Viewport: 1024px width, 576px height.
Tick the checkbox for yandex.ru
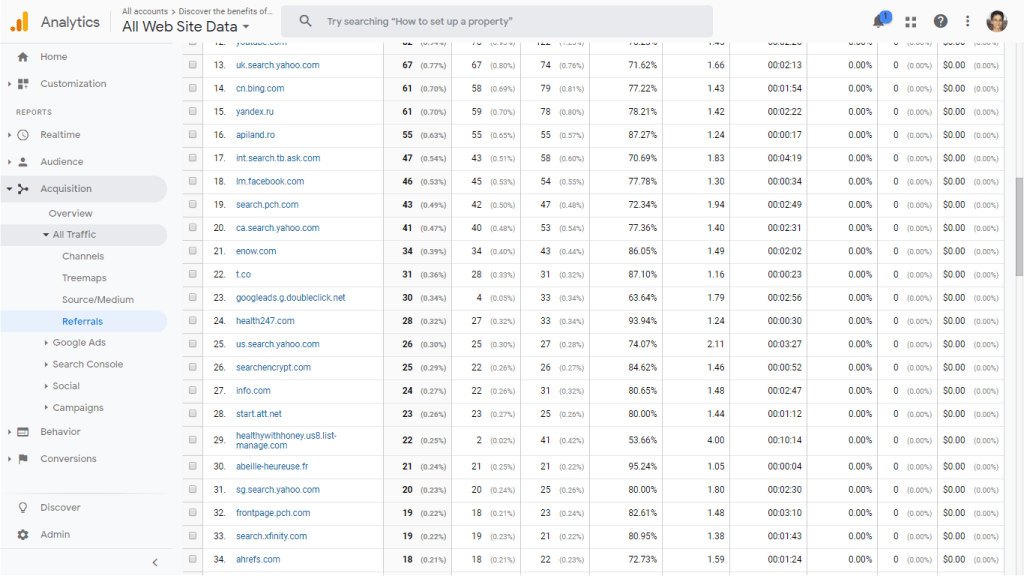193,111
